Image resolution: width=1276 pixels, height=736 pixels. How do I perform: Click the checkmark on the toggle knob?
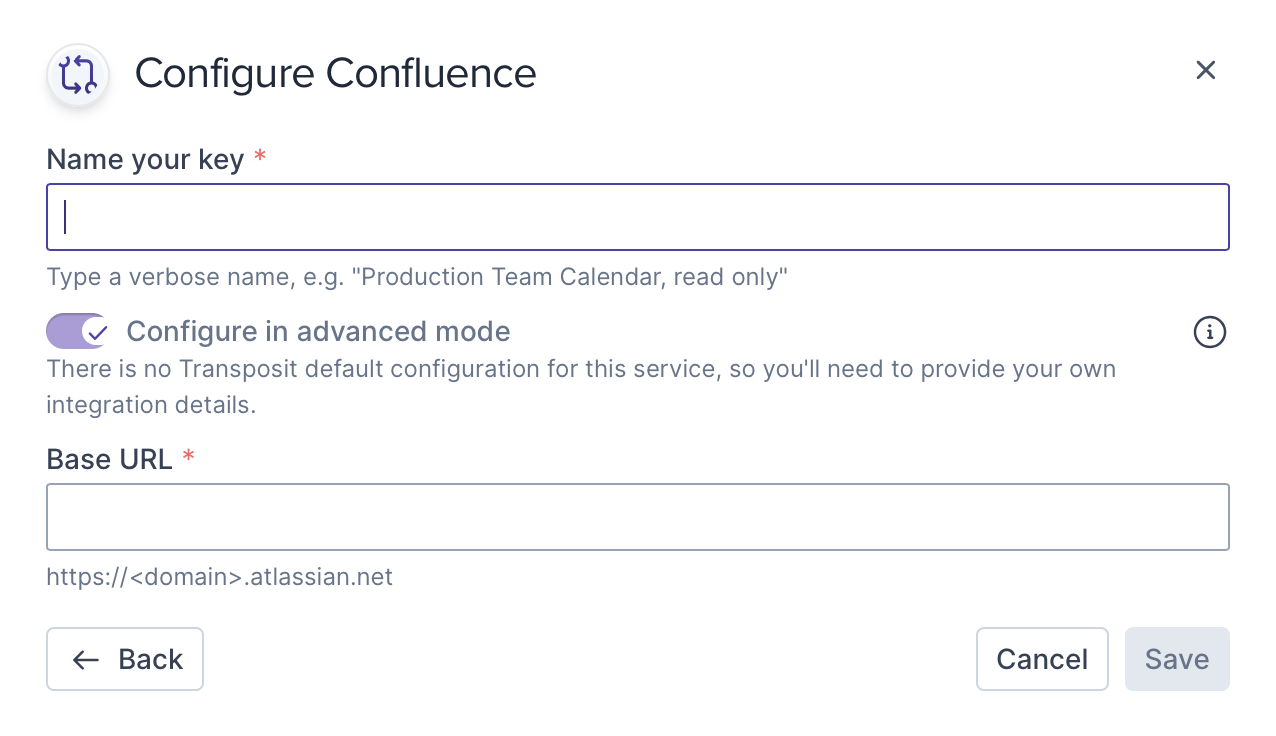coord(96,331)
